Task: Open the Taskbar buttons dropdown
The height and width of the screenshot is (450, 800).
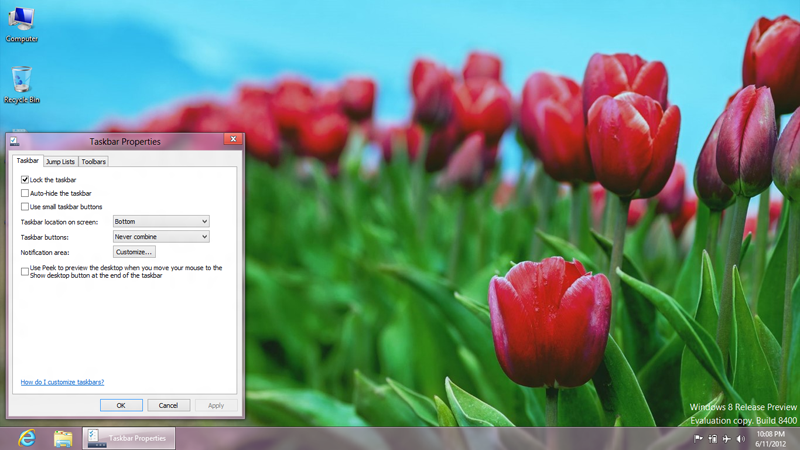Action: (161, 237)
